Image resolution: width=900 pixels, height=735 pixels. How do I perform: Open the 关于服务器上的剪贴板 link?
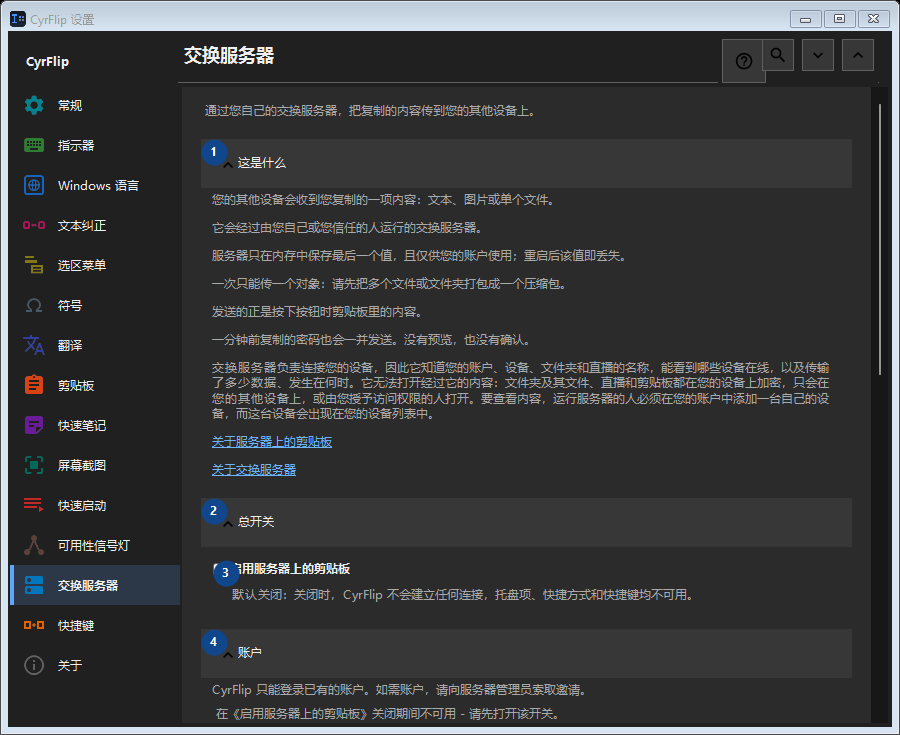coord(271,442)
